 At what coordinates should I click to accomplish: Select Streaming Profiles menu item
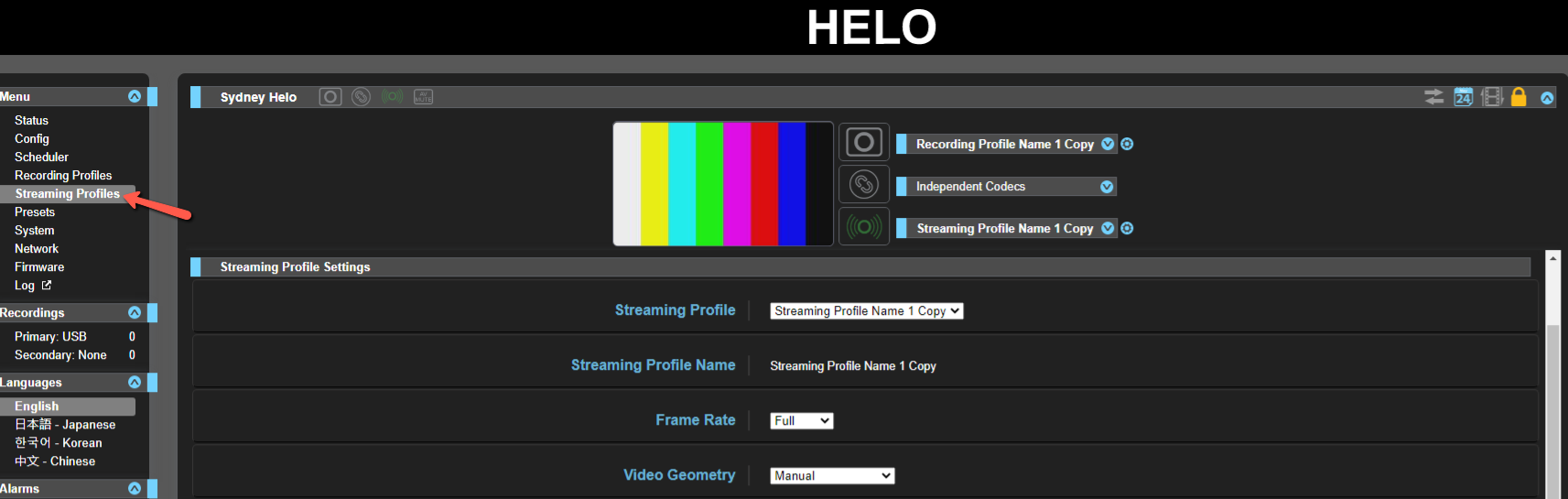pyautogui.click(x=68, y=193)
